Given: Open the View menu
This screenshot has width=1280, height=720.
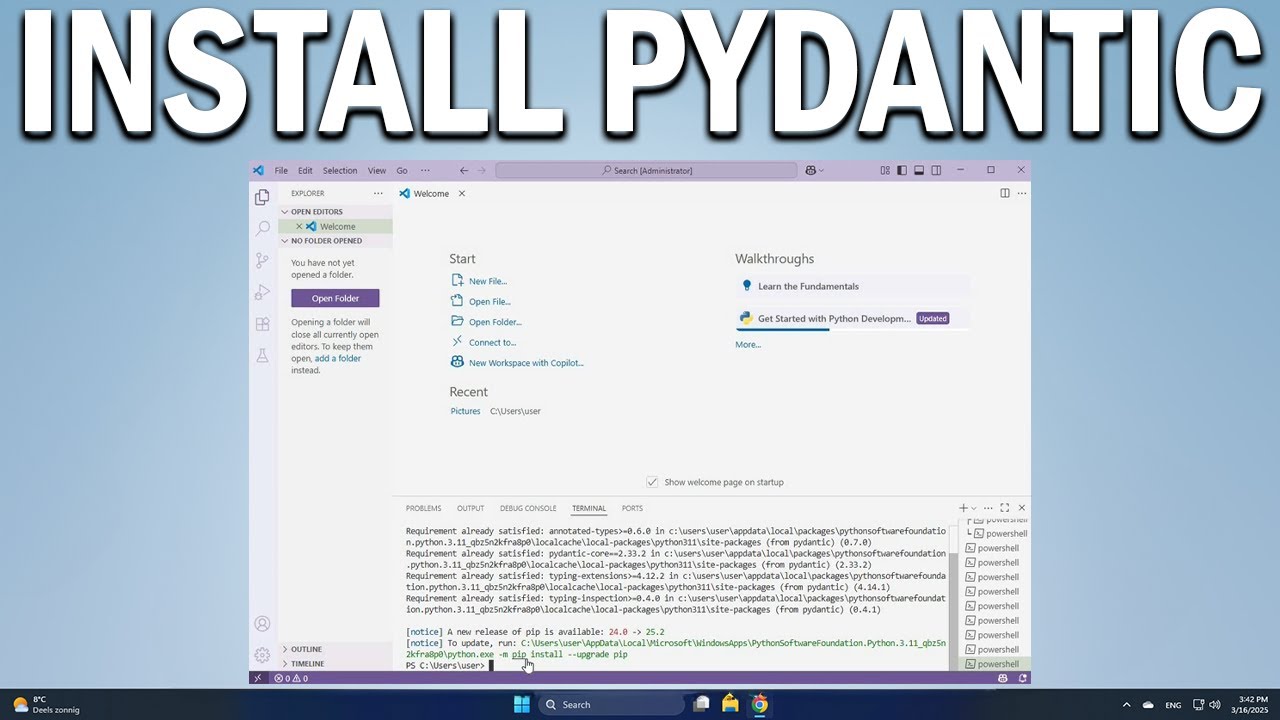Looking at the screenshot, I should (377, 171).
